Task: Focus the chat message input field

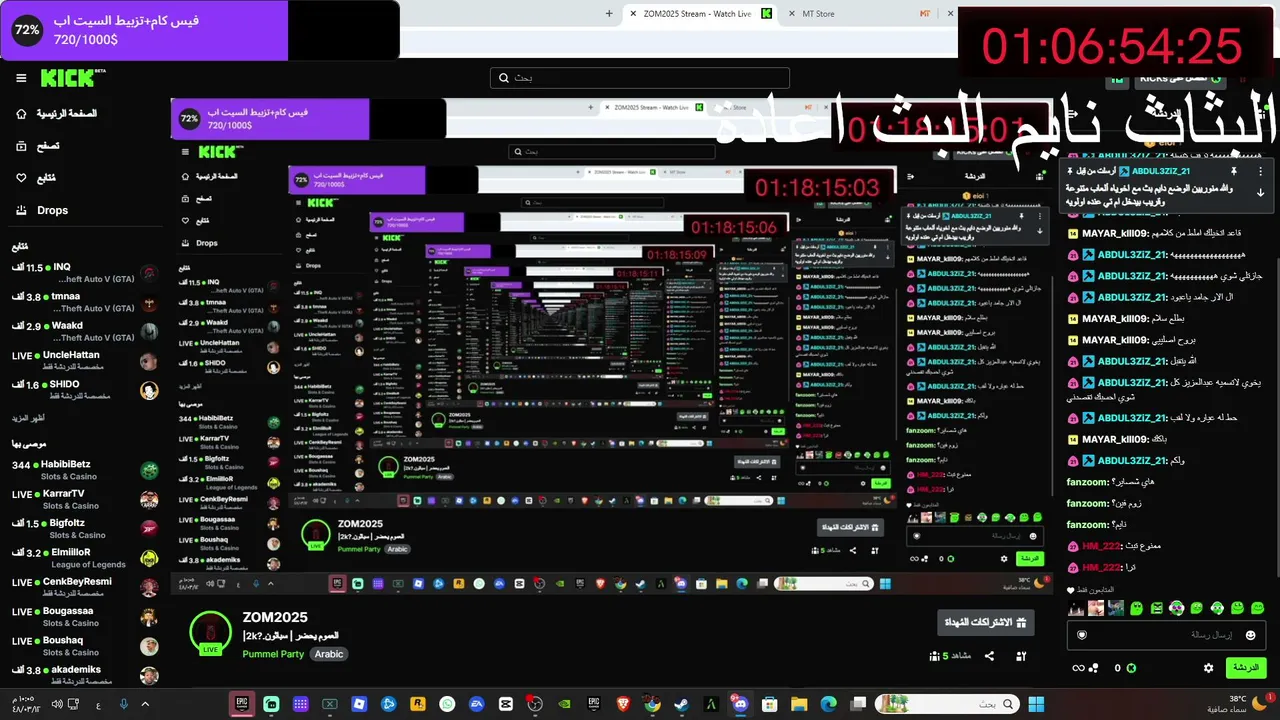Action: tap(1168, 635)
